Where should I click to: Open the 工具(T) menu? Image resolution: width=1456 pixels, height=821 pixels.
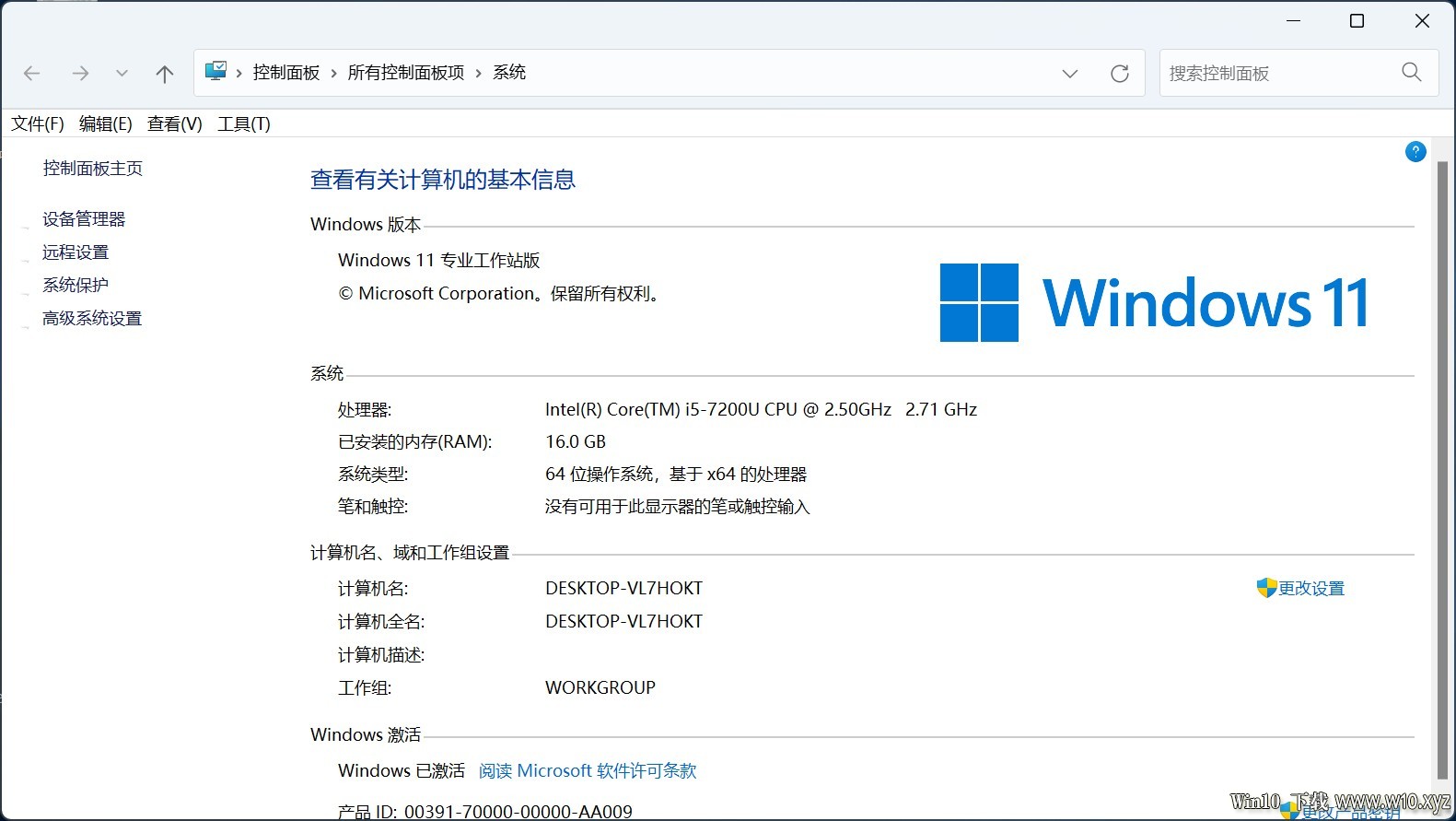click(244, 123)
